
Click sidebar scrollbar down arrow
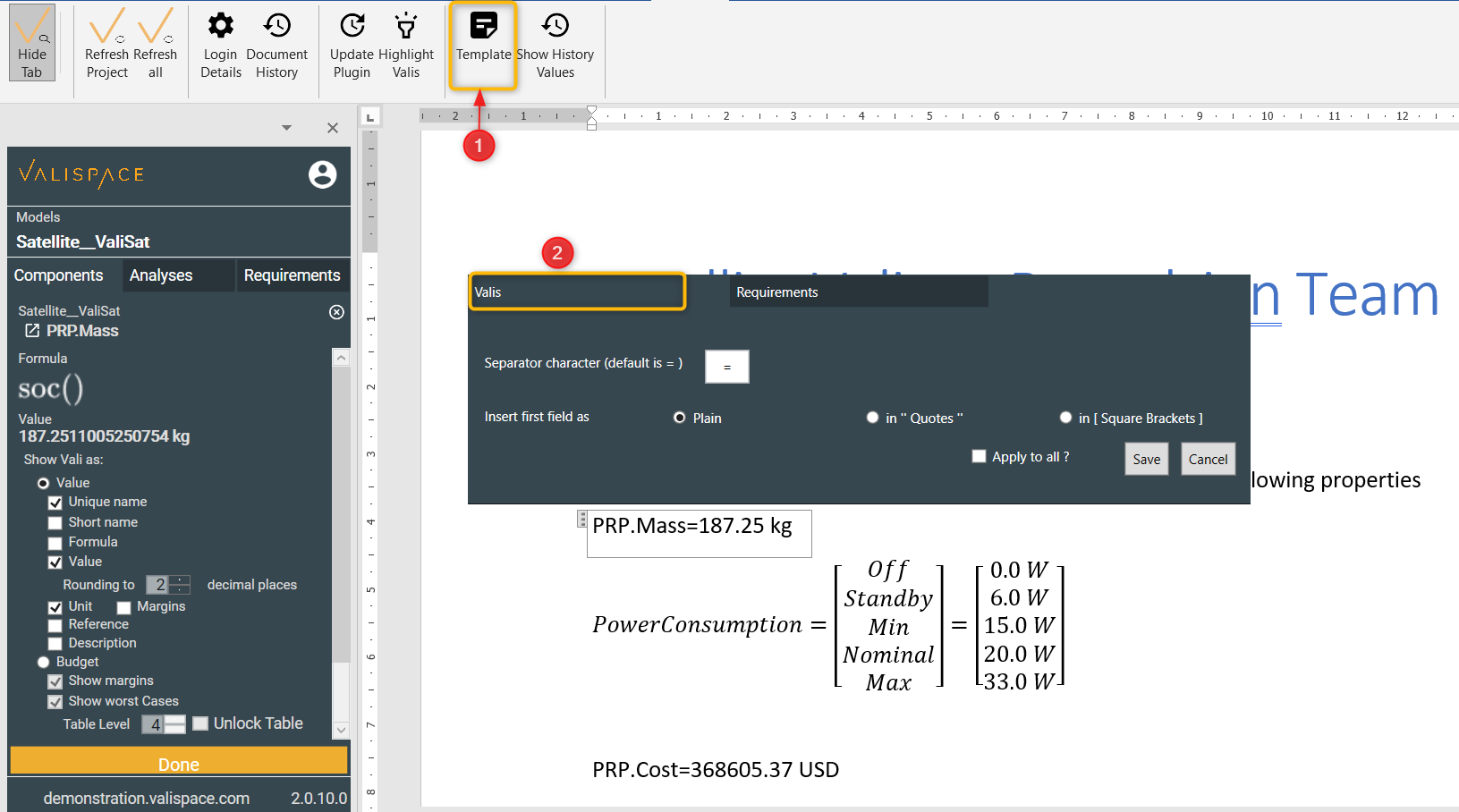click(341, 730)
